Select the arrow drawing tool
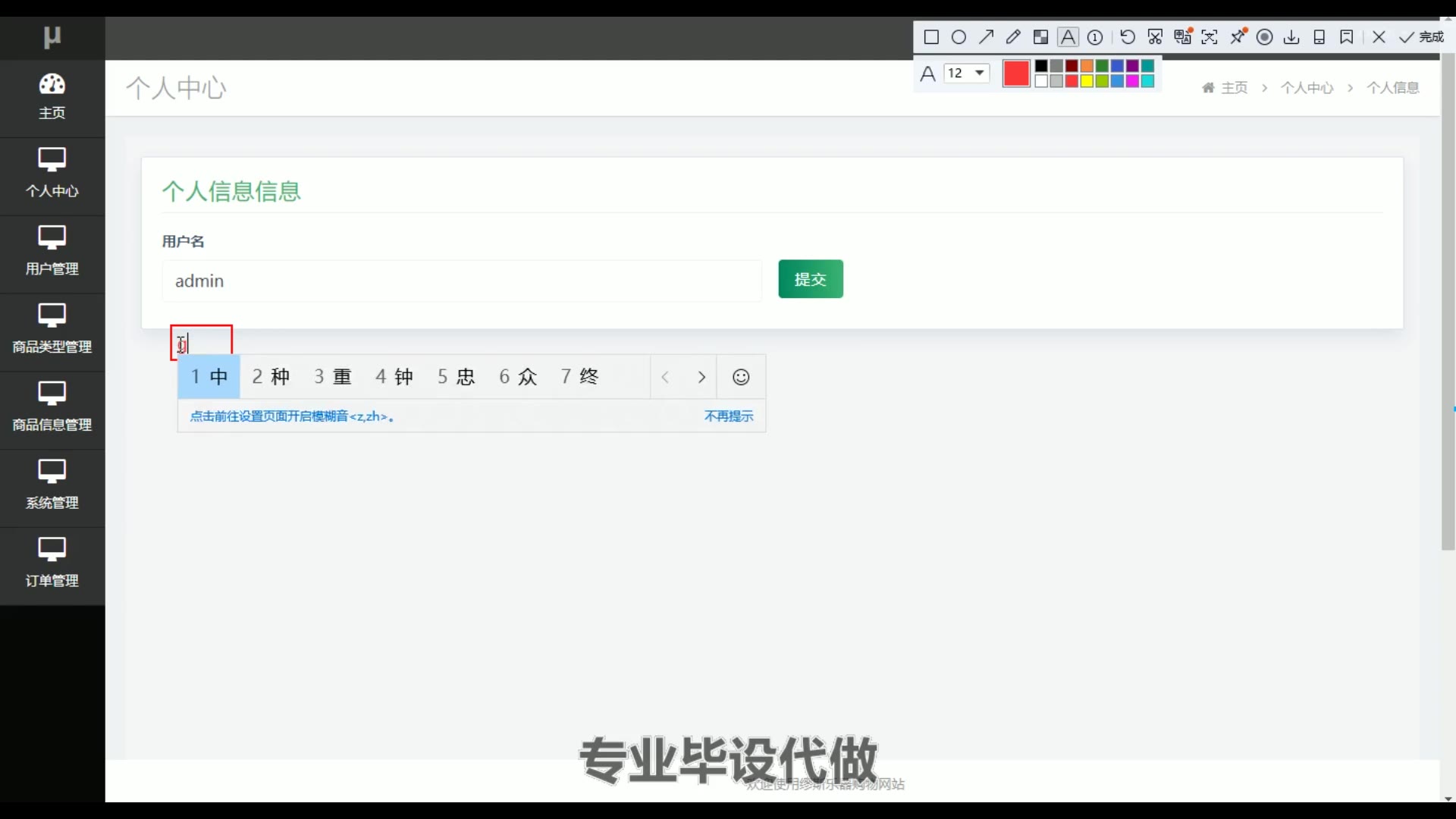This screenshot has height=819, width=1456. 986,37
